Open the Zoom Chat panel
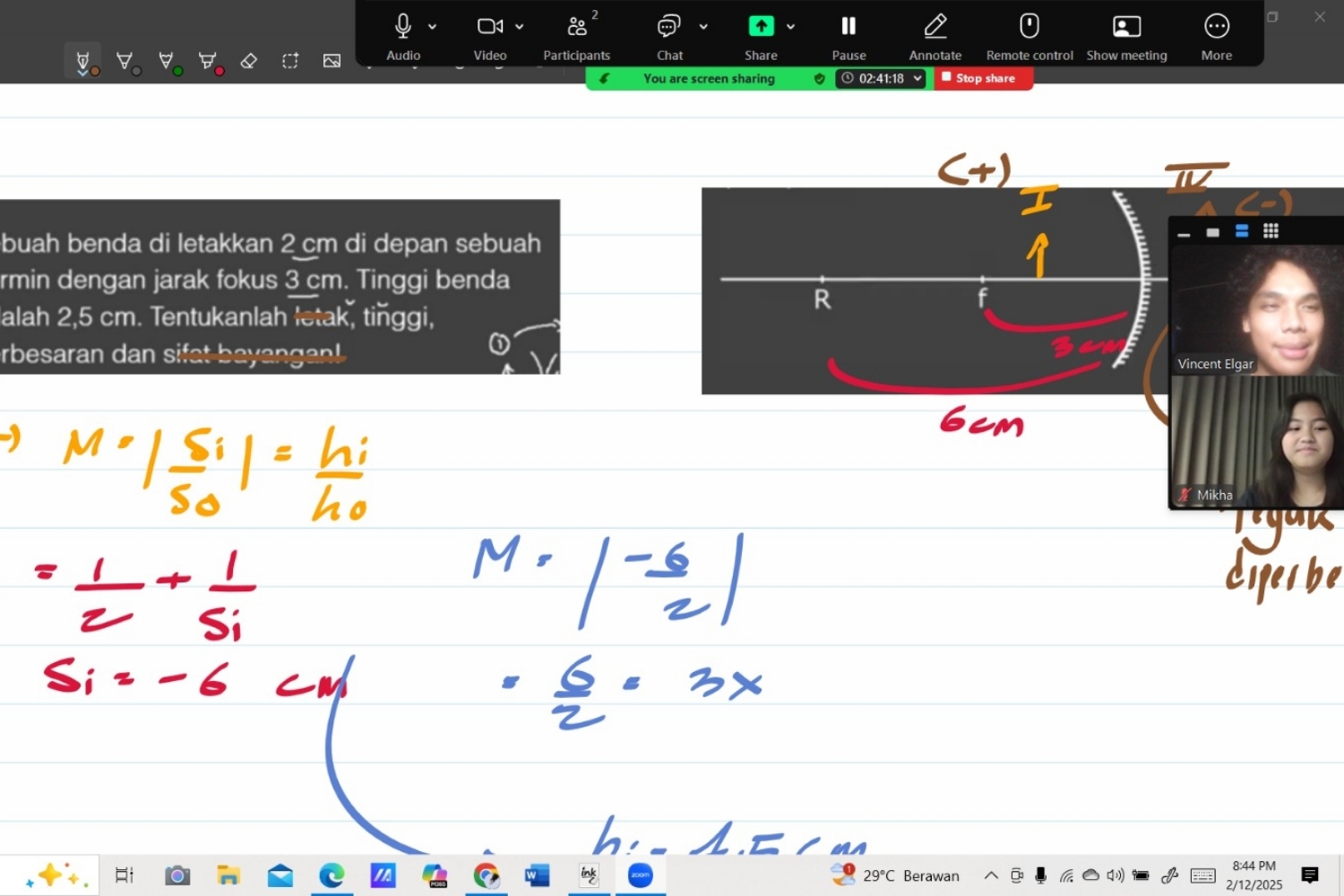 coord(669,36)
